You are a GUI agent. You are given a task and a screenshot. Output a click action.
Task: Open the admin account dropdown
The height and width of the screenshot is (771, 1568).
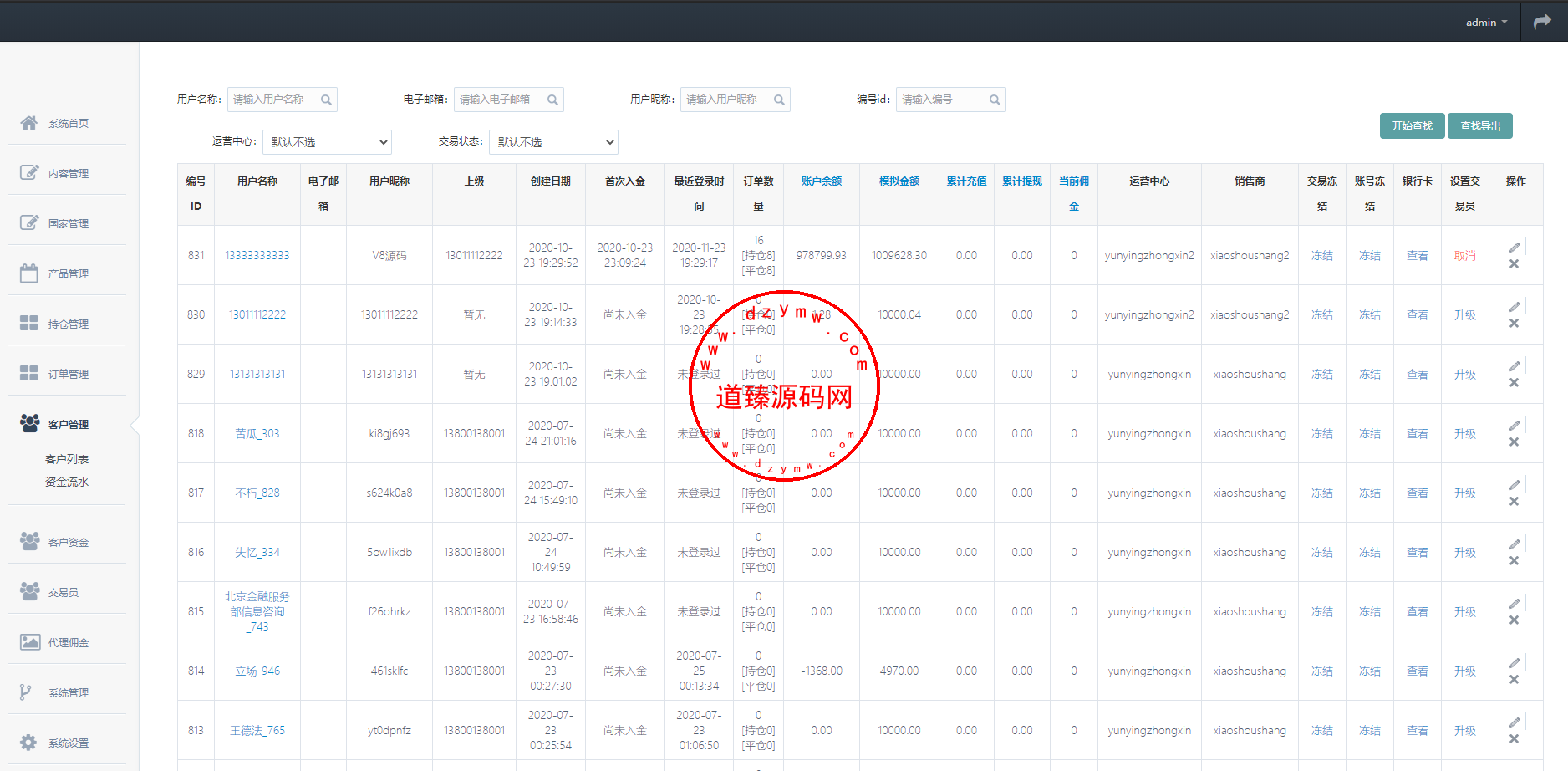click(1486, 23)
